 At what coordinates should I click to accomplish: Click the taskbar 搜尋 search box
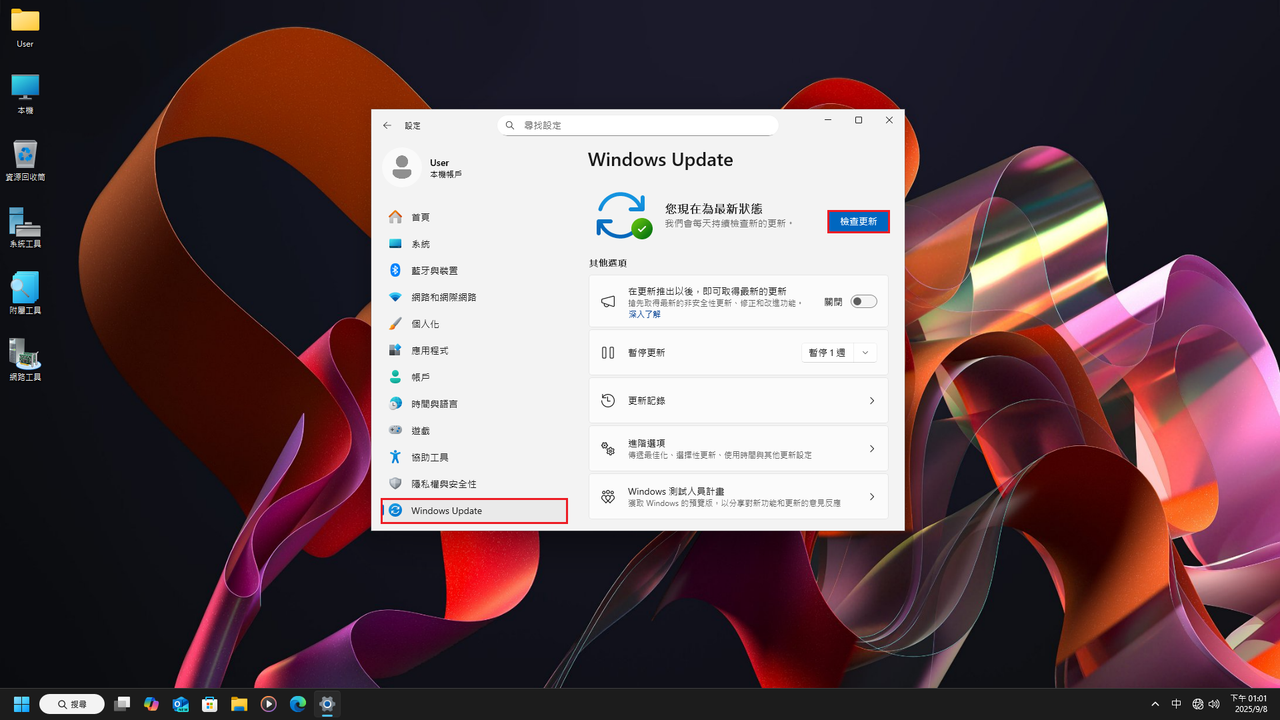click(72, 704)
